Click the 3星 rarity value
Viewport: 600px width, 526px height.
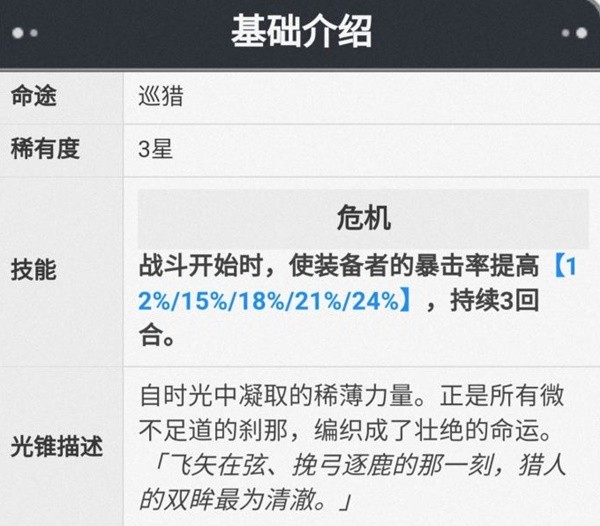click(155, 149)
